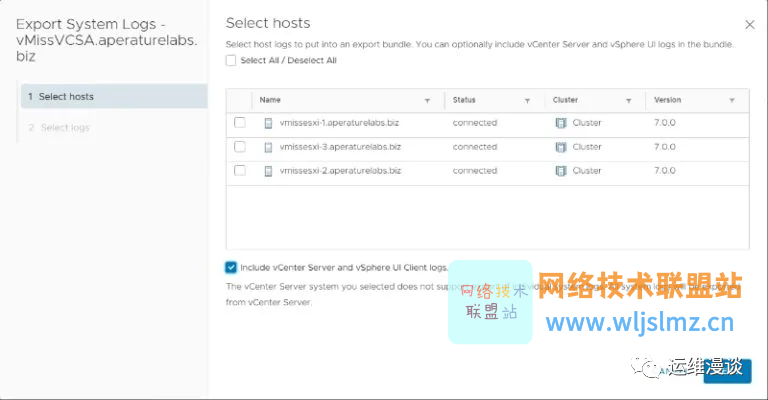Sort by the Status column header
This screenshot has width=768, height=400.
point(464,100)
